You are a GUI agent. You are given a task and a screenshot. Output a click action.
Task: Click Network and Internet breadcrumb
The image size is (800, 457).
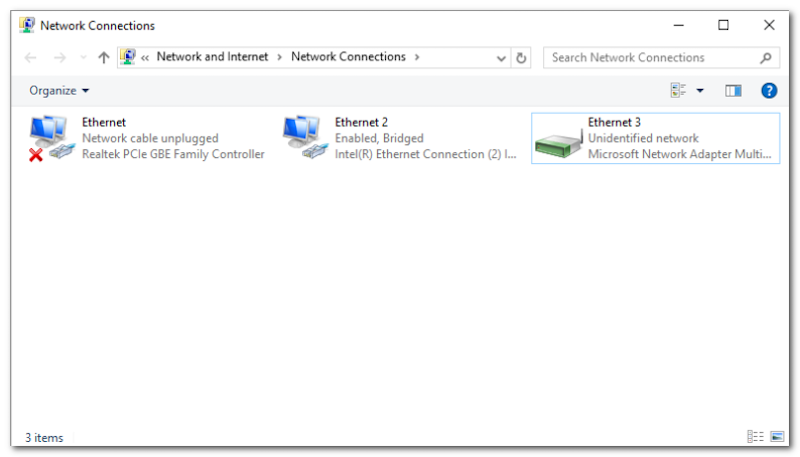coord(212,57)
